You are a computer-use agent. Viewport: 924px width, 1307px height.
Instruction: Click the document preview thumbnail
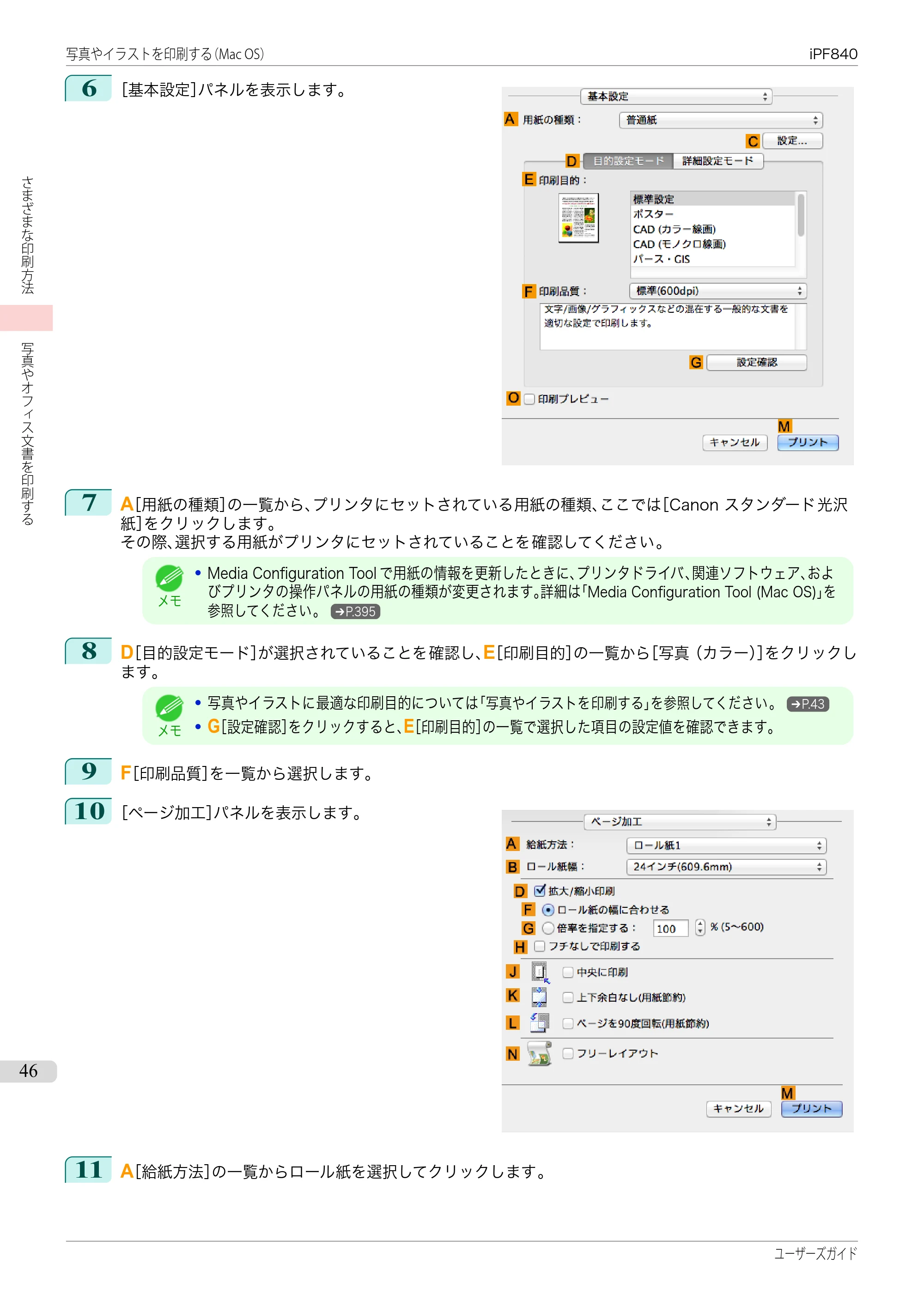(578, 218)
